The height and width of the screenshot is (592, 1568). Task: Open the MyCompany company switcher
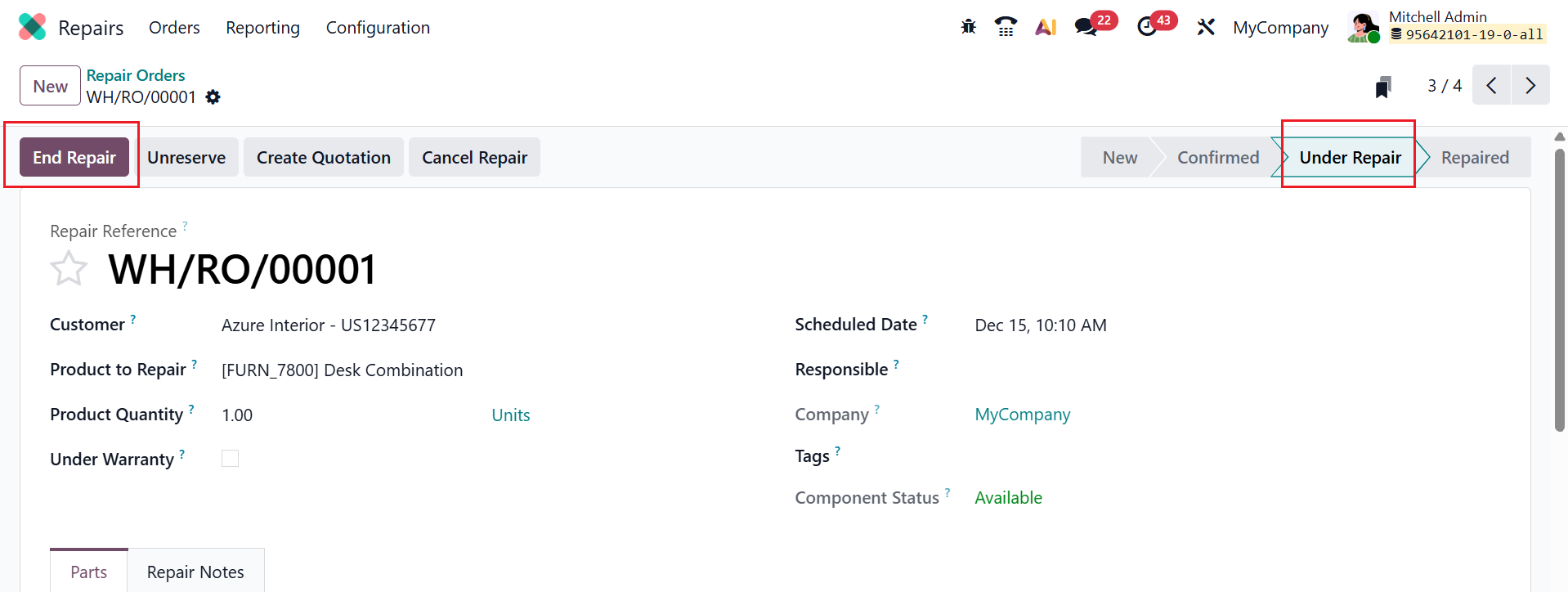[x=1280, y=27]
